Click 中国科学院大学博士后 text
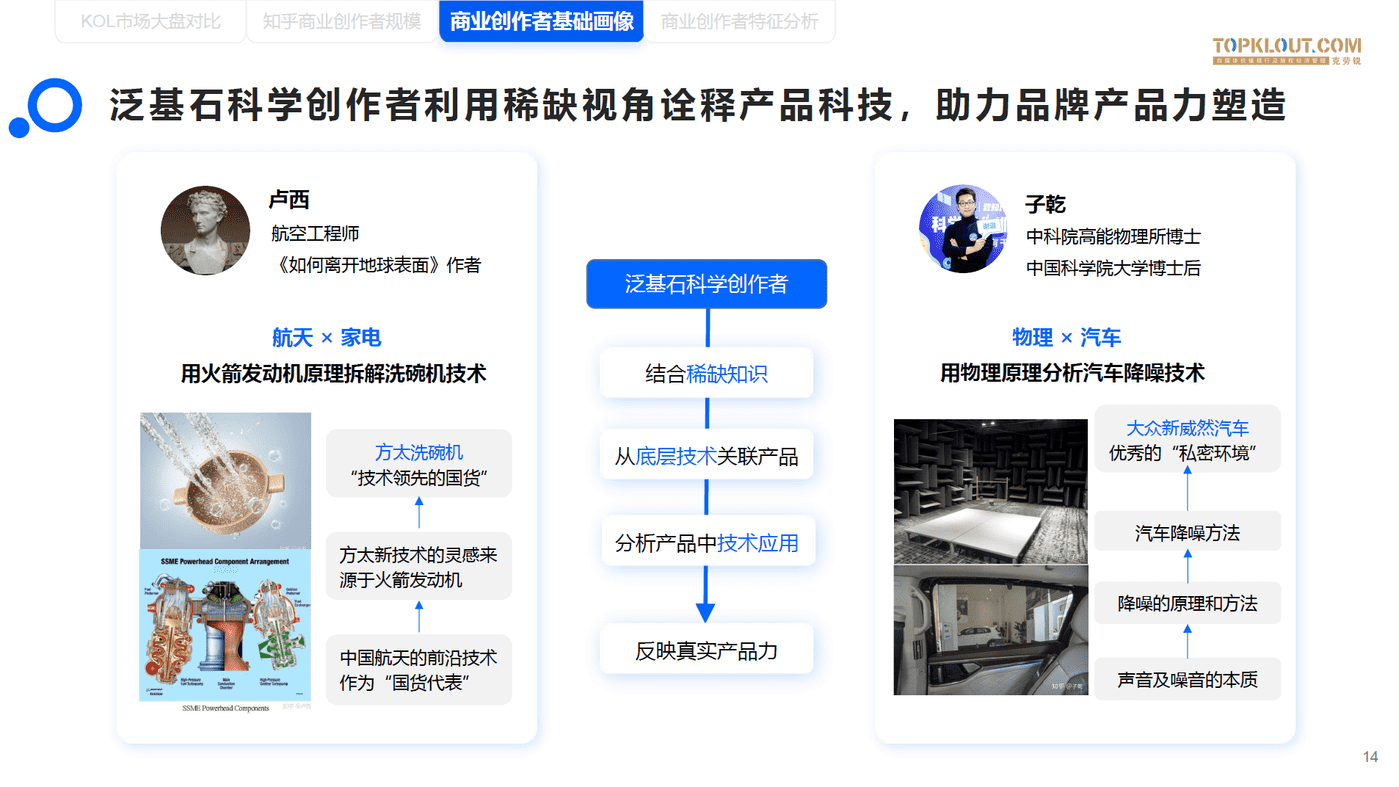1399x787 pixels. (x=1113, y=269)
